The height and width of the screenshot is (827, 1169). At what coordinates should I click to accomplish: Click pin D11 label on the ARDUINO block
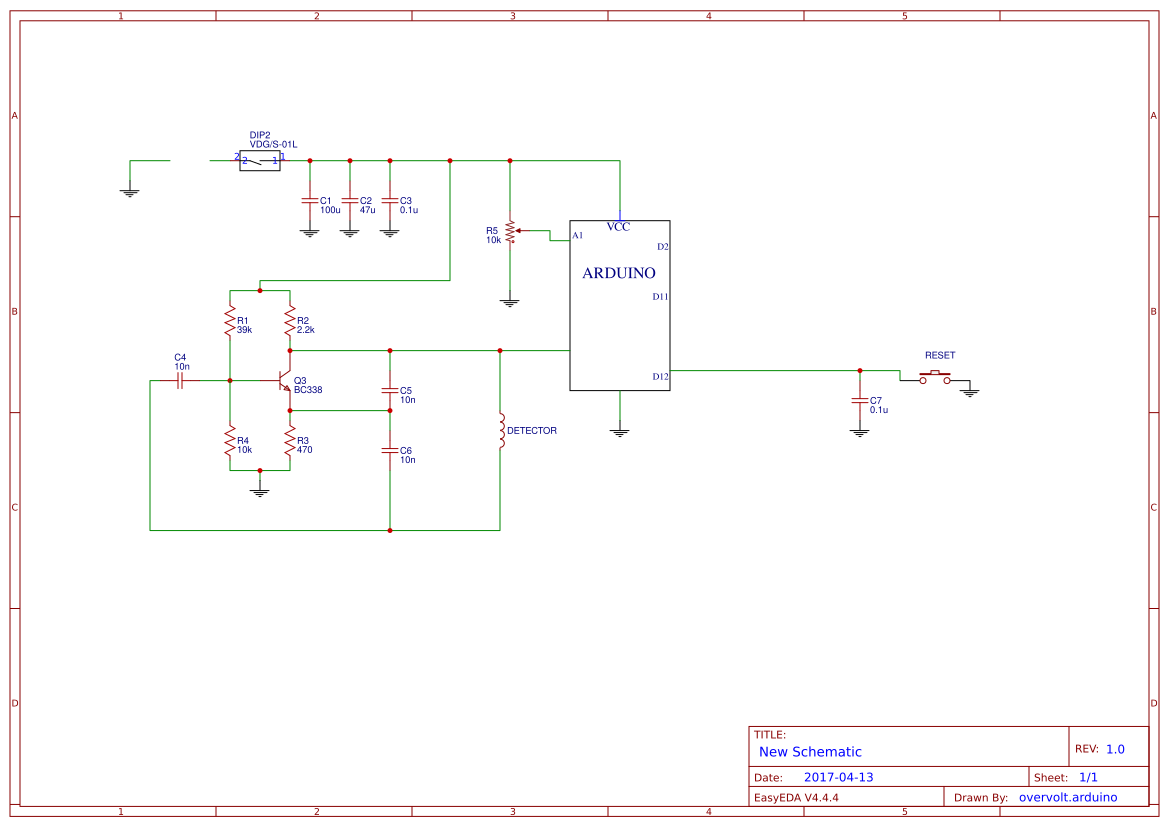tap(658, 294)
